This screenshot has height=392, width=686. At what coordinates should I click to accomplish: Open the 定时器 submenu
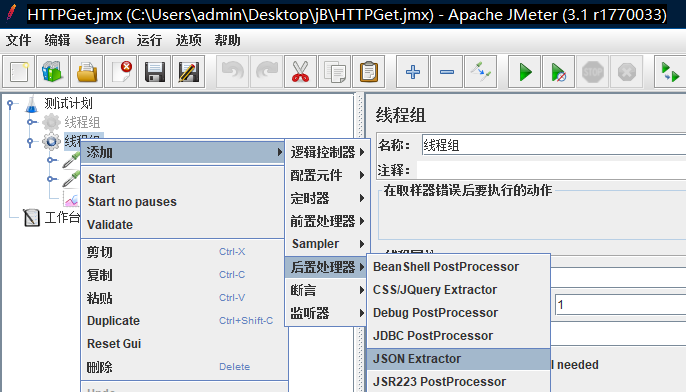pos(327,198)
